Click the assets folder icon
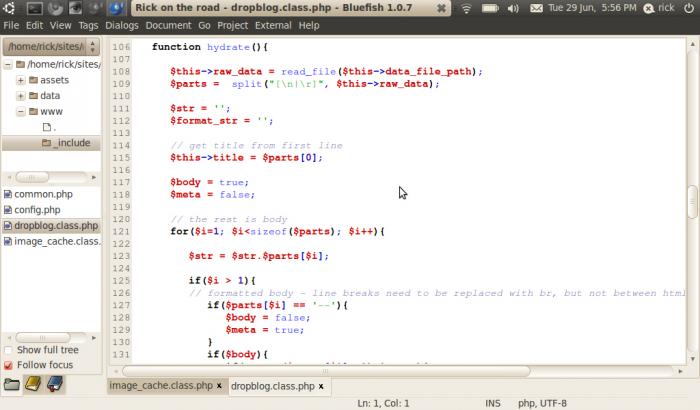This screenshot has width=700, height=410. (33, 80)
